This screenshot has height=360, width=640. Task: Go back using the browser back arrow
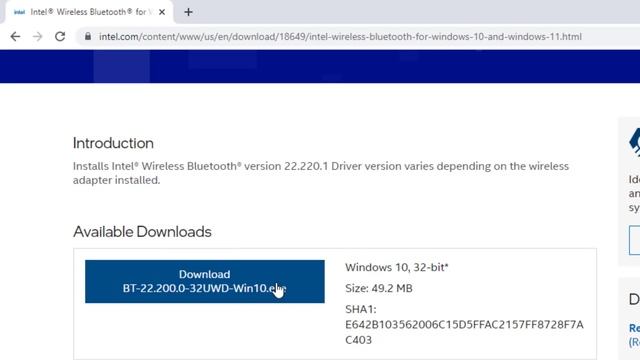click(x=15, y=37)
